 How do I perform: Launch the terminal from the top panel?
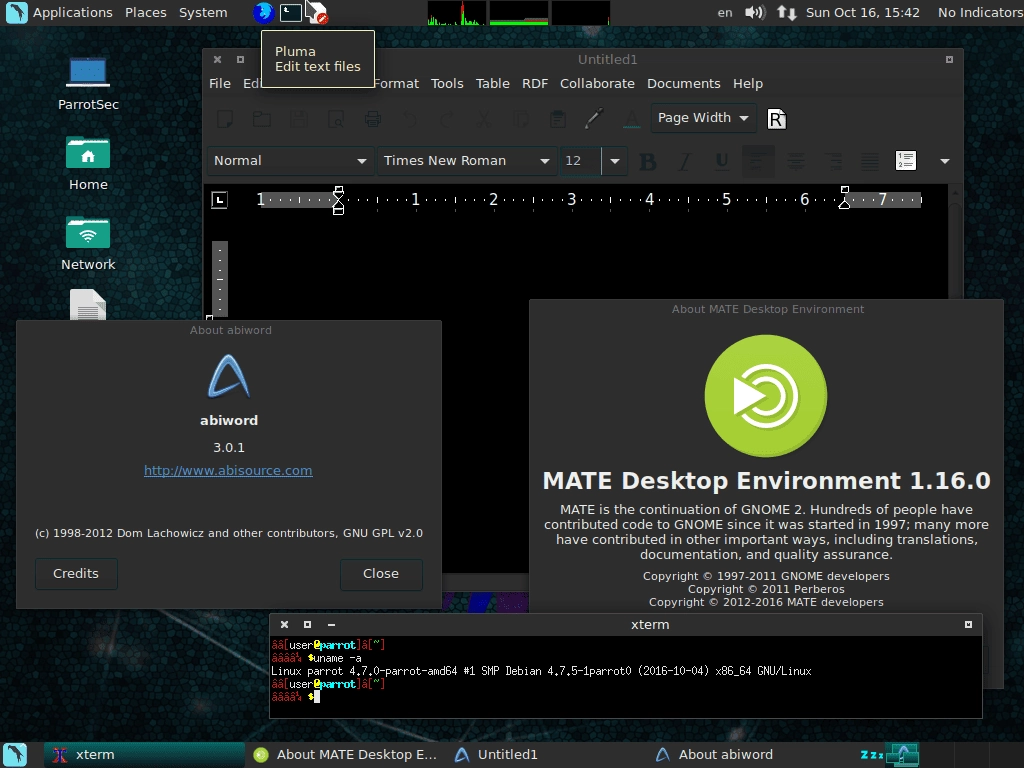[x=291, y=12]
